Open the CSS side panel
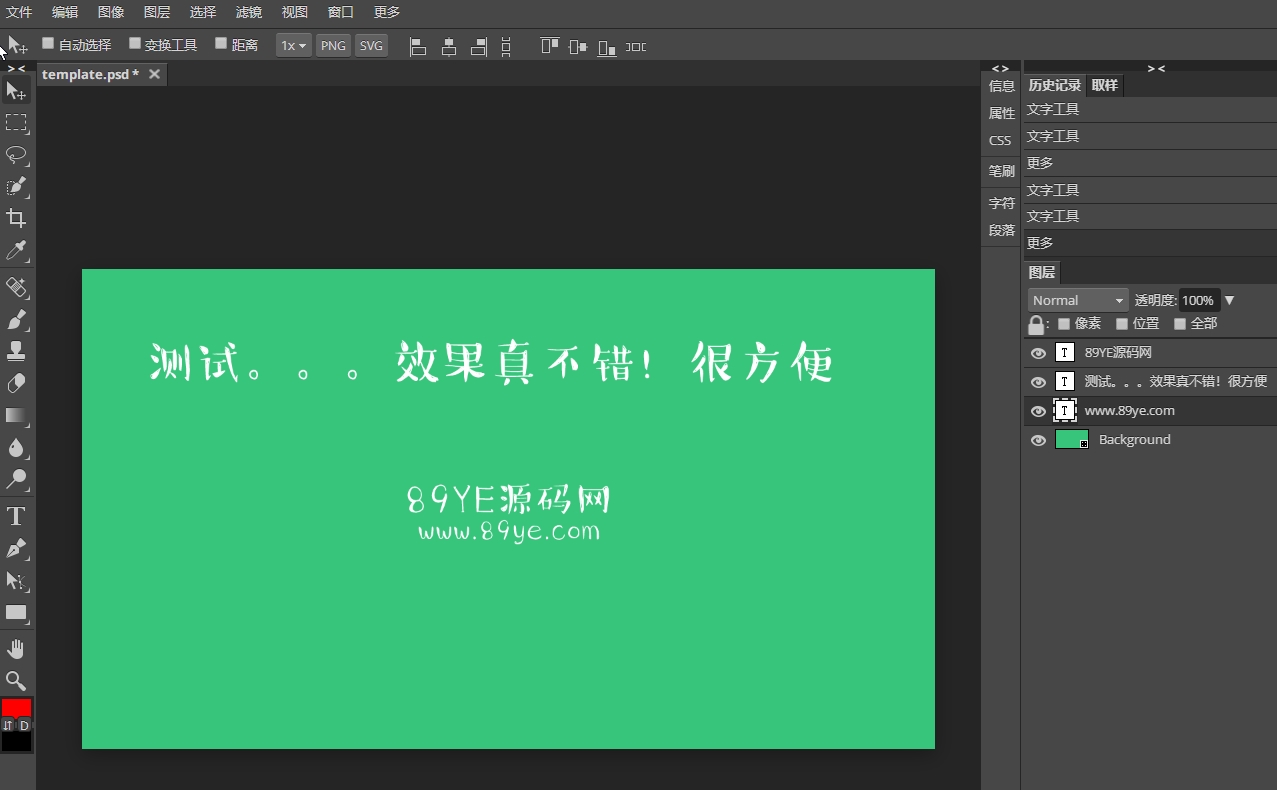The height and width of the screenshot is (790, 1277). pos(1001,141)
